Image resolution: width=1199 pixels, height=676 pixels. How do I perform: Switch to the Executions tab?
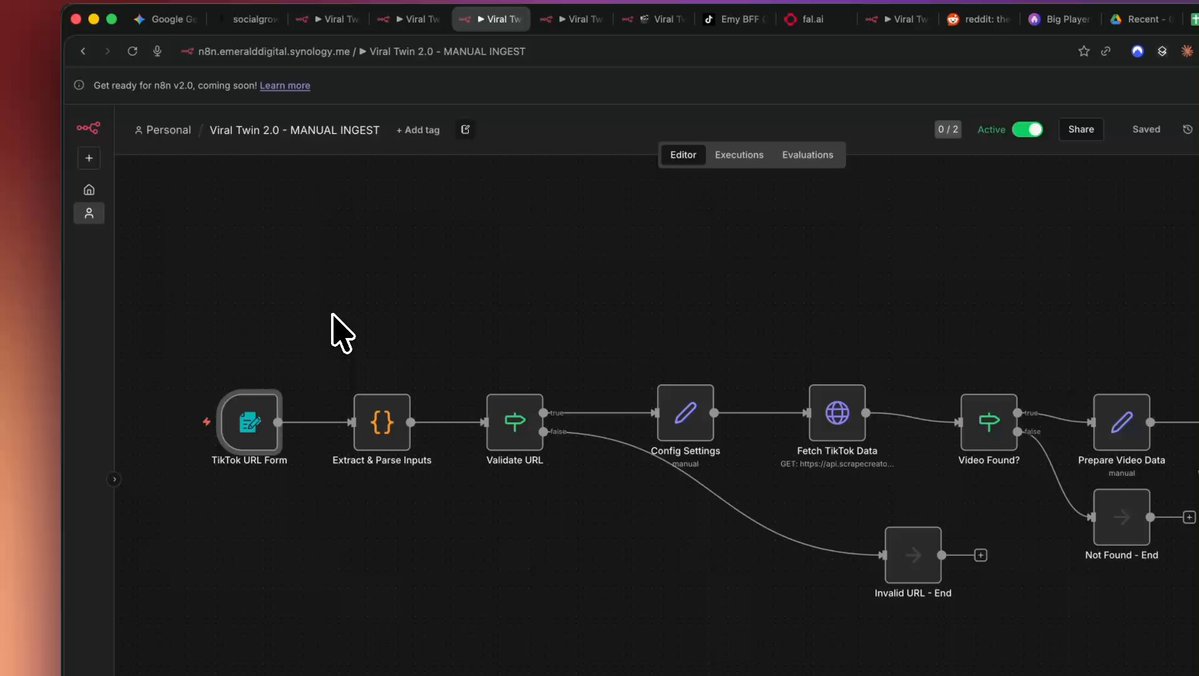pyautogui.click(x=739, y=155)
